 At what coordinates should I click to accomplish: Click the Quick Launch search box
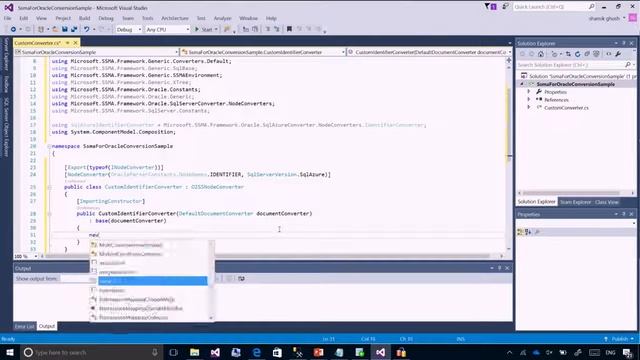click(554, 7)
